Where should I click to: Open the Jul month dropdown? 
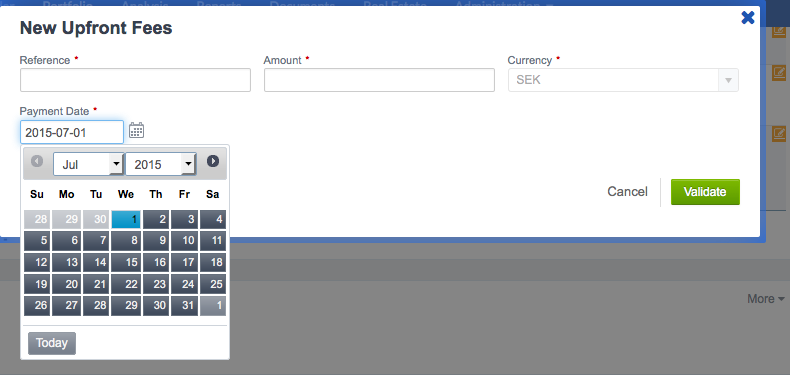click(x=88, y=164)
